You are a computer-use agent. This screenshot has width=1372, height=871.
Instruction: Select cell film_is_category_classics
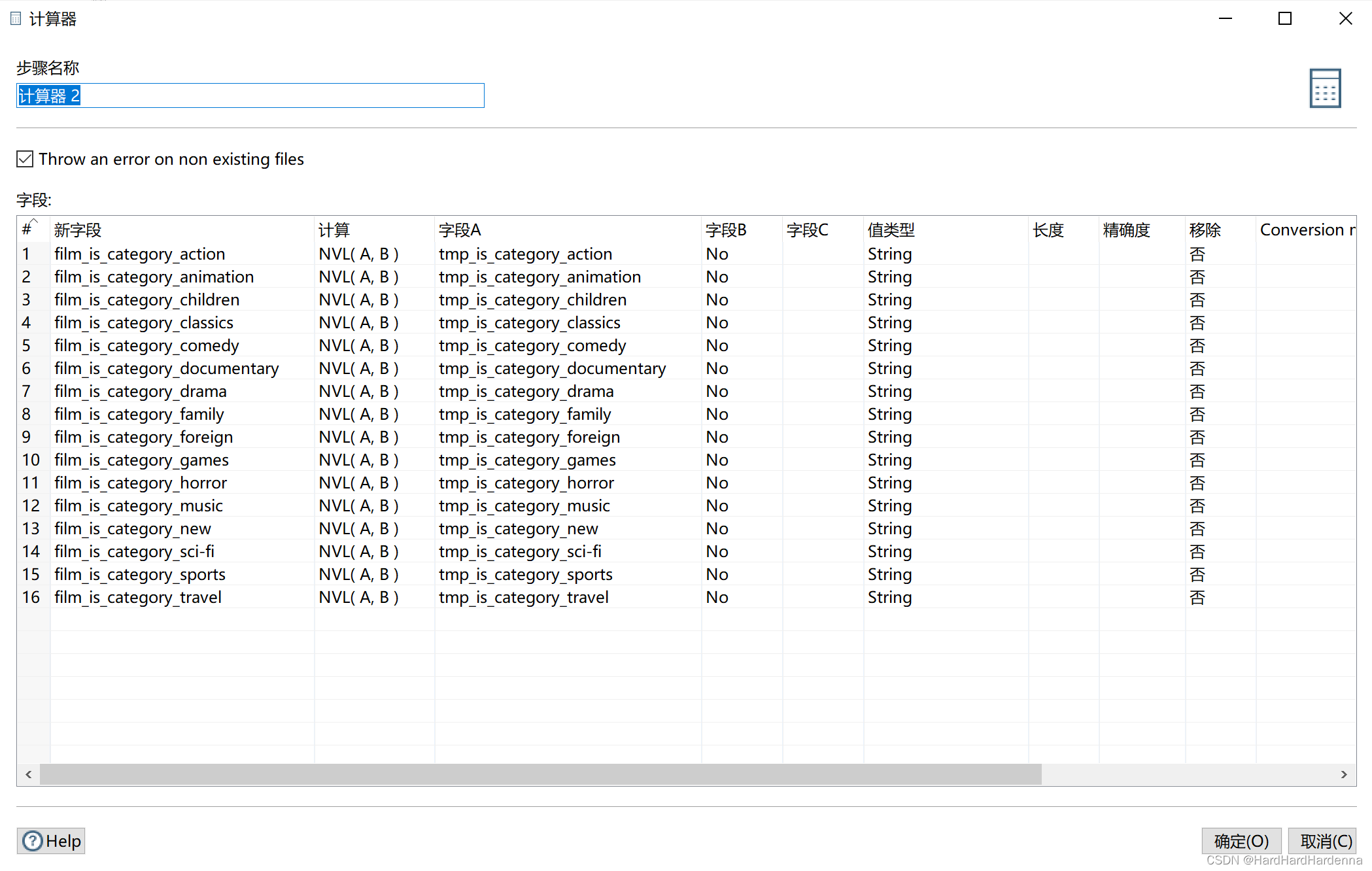[x=182, y=322]
